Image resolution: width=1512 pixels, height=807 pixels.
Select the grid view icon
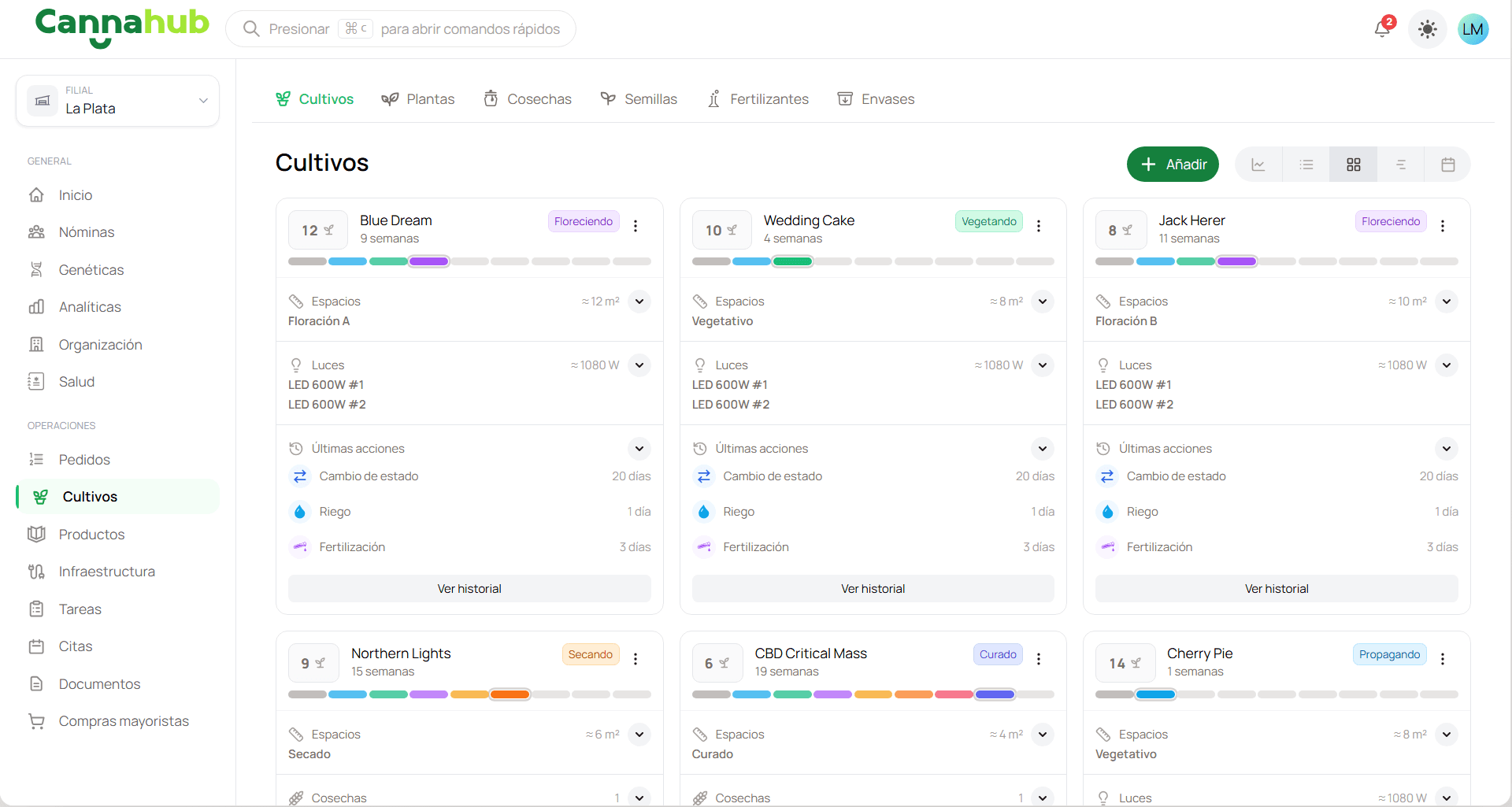1353,165
